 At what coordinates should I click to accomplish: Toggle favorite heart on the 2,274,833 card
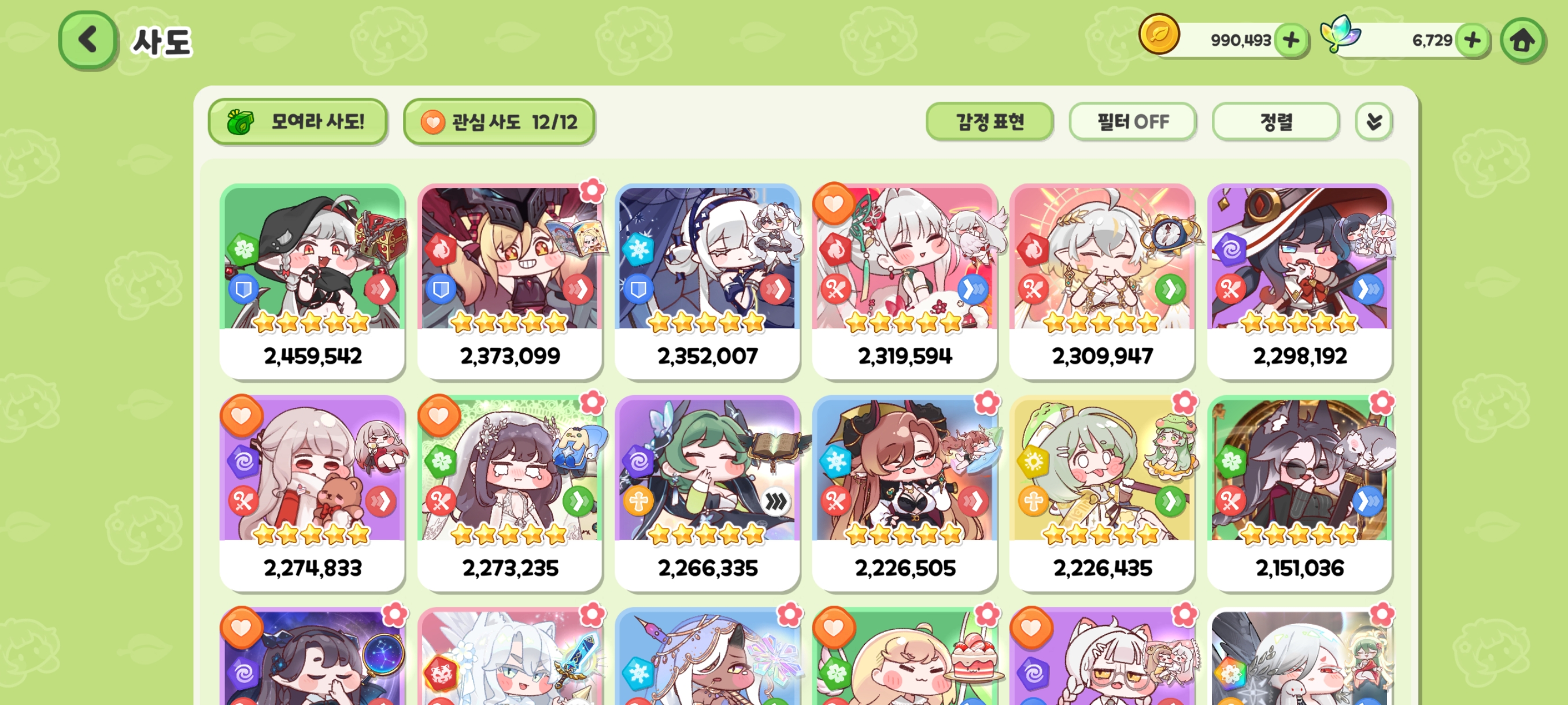[x=241, y=415]
